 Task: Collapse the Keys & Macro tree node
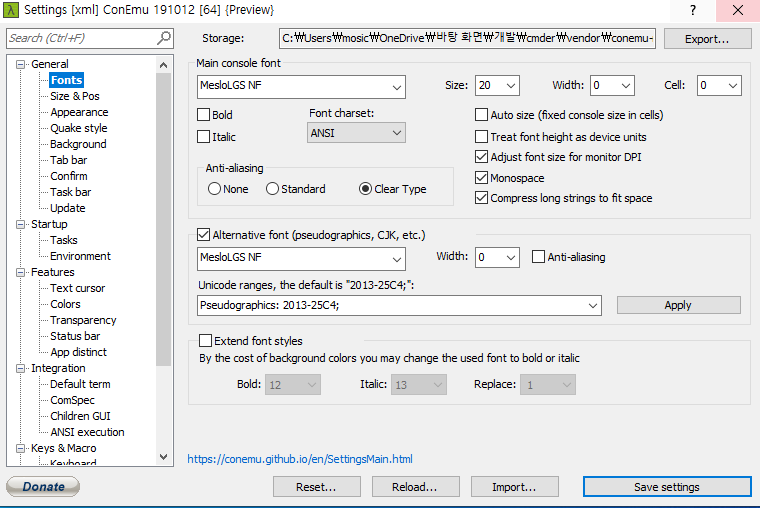coord(20,448)
